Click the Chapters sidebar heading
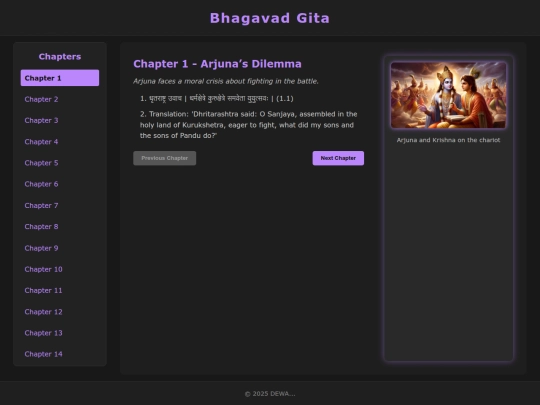The height and width of the screenshot is (405, 540). (60, 56)
